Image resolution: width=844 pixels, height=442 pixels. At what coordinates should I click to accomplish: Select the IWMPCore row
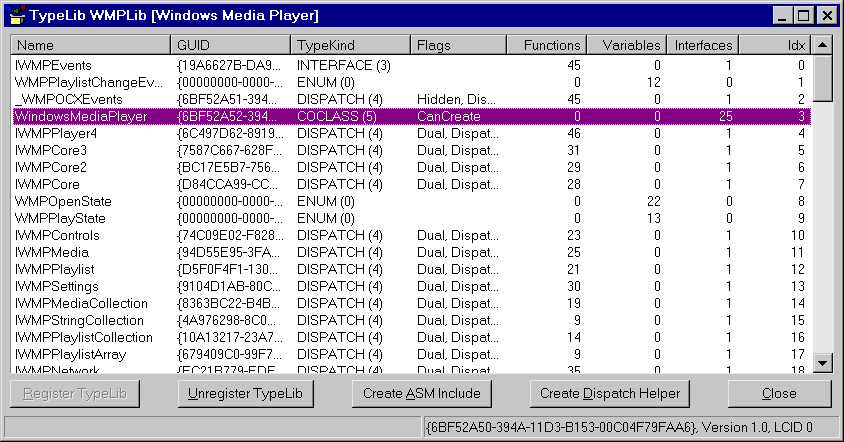411,184
